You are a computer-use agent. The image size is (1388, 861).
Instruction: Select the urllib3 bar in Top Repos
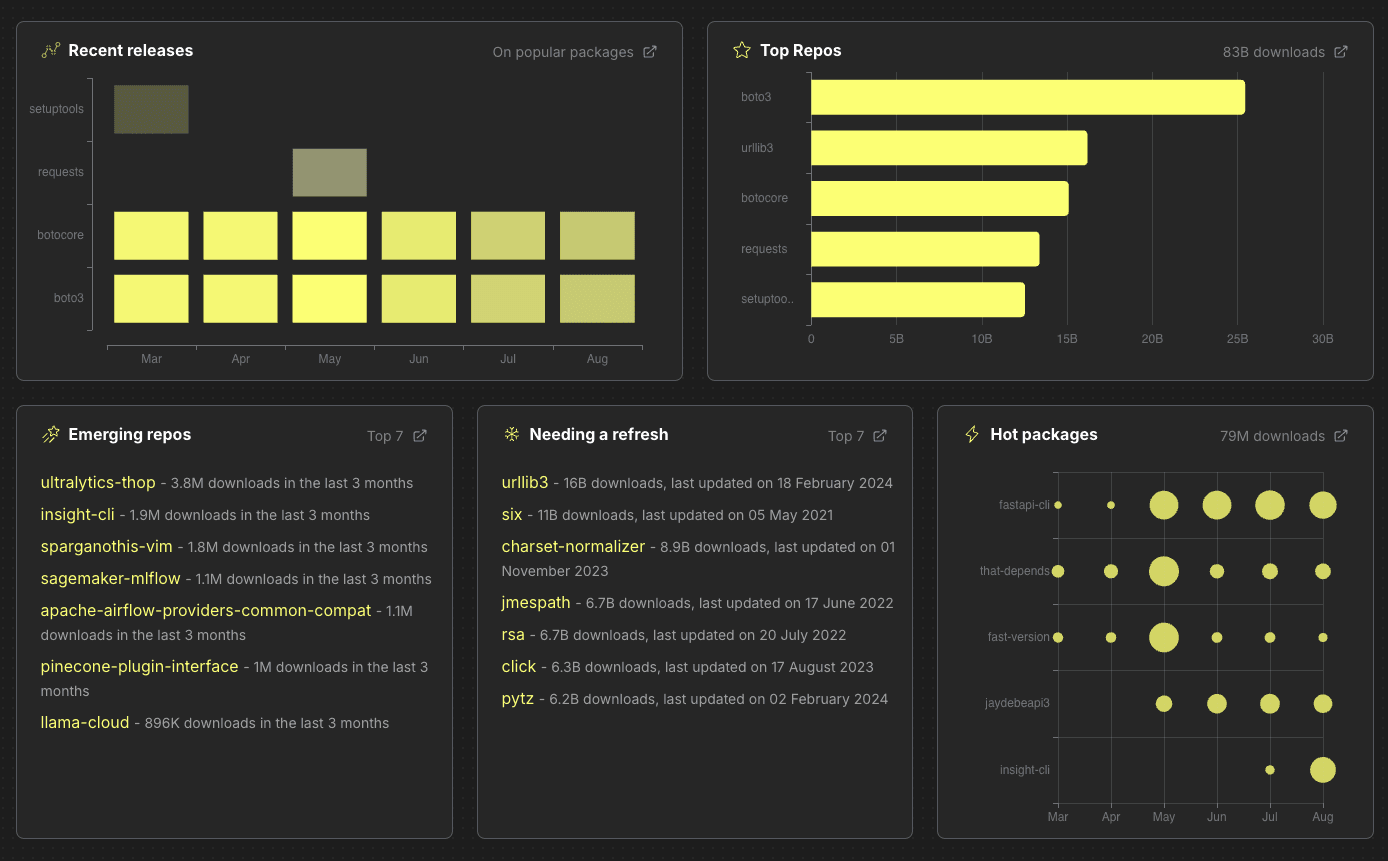point(949,148)
